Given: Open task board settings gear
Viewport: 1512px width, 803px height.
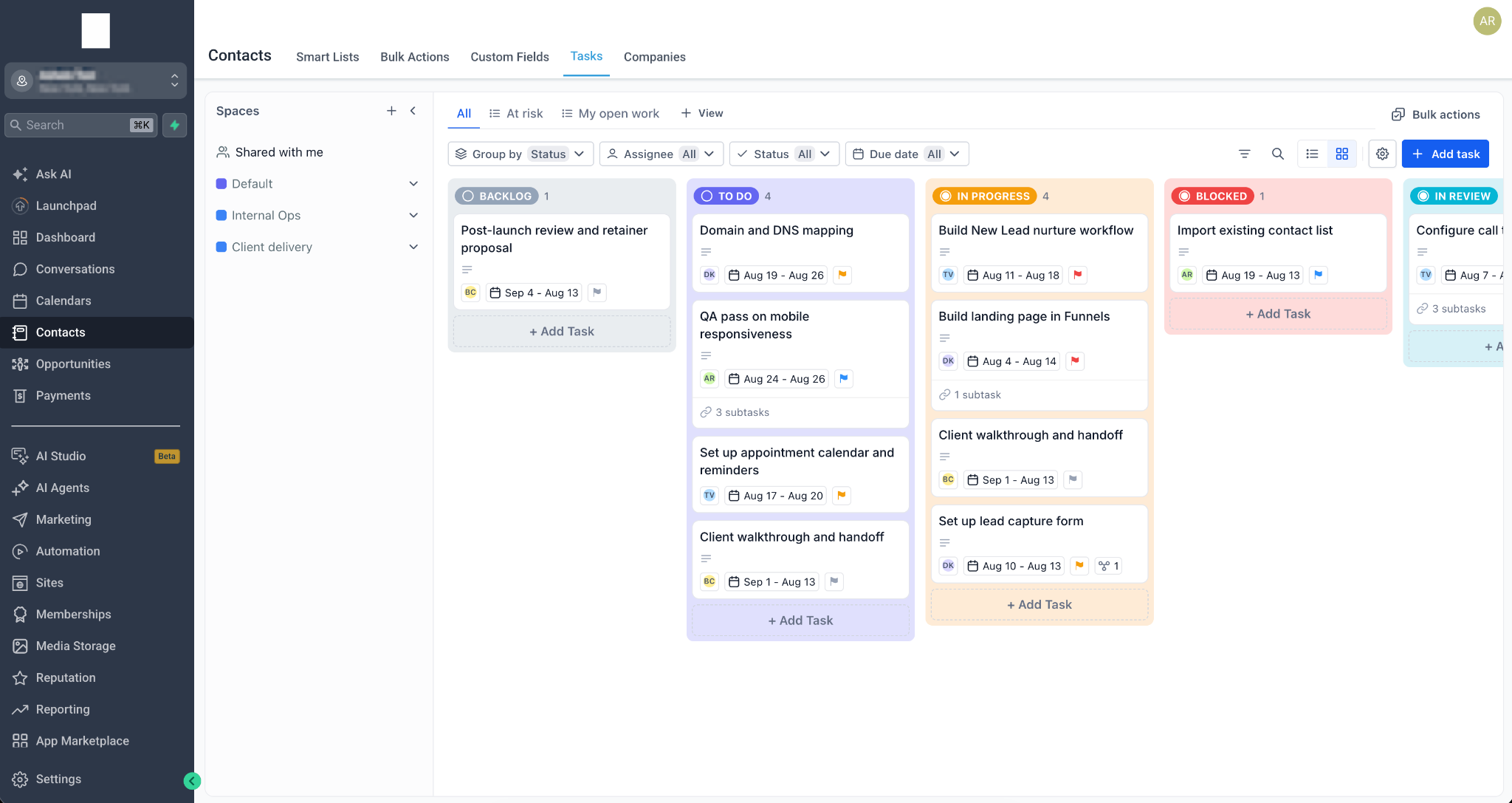Looking at the screenshot, I should click(x=1382, y=154).
